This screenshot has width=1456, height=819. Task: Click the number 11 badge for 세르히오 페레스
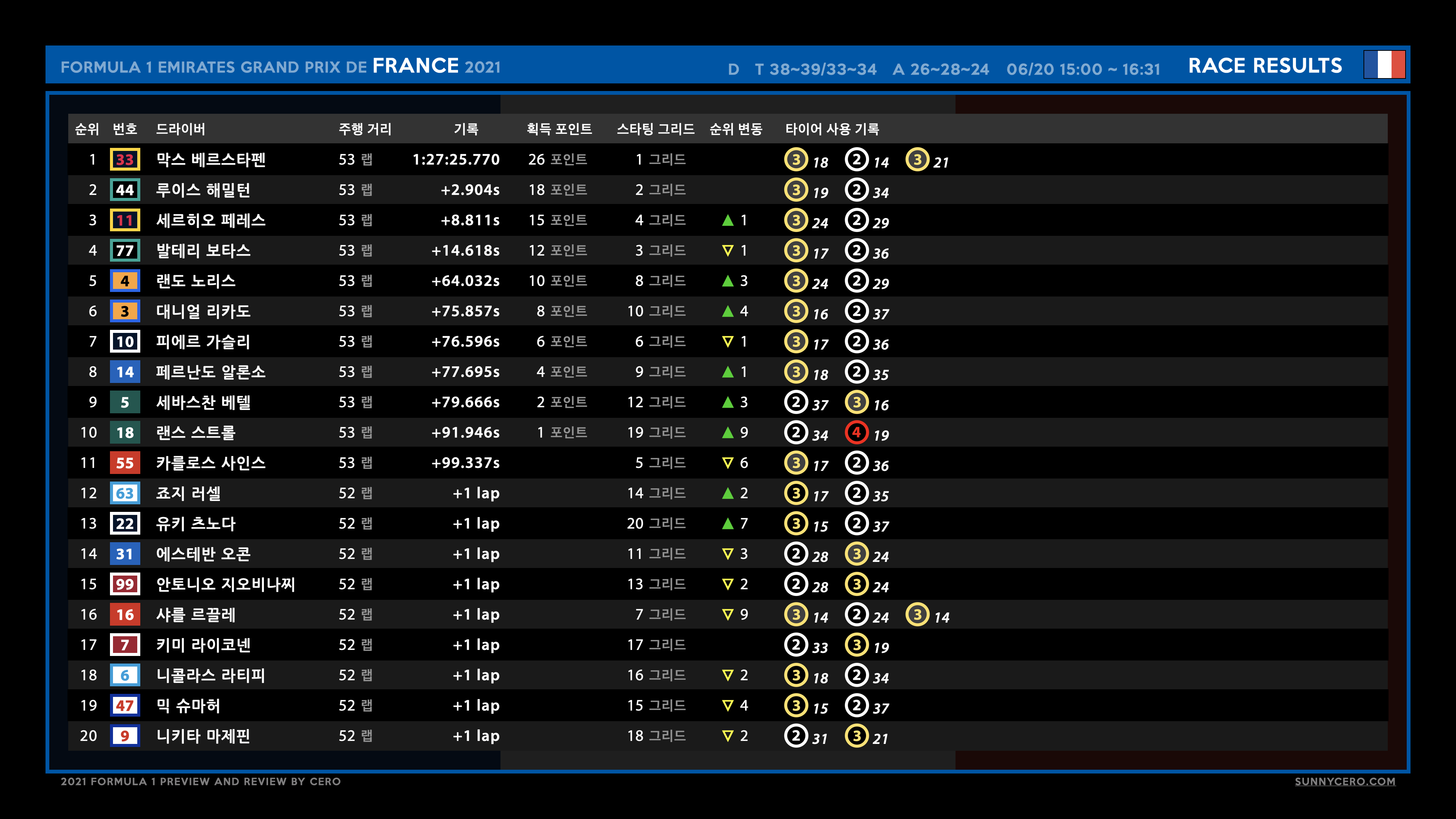coord(125,220)
